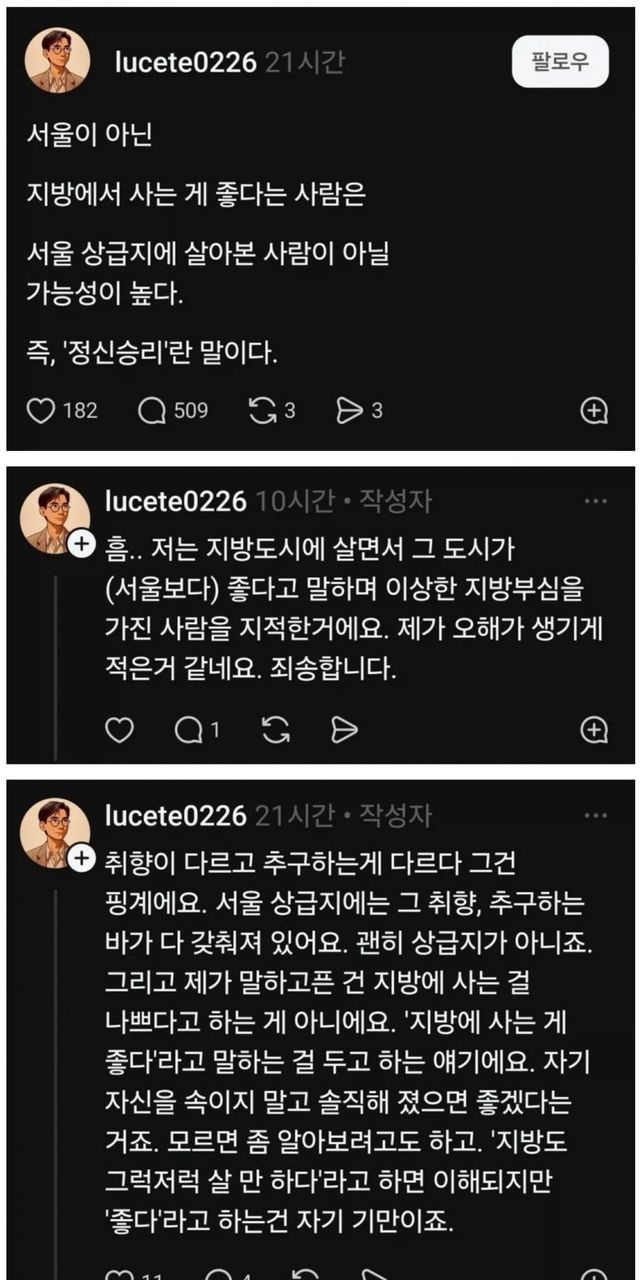This screenshot has height=1280, width=640.
Task: Follow via plus badge on 21시간 reply avatar
Action: pyautogui.click(x=82, y=859)
